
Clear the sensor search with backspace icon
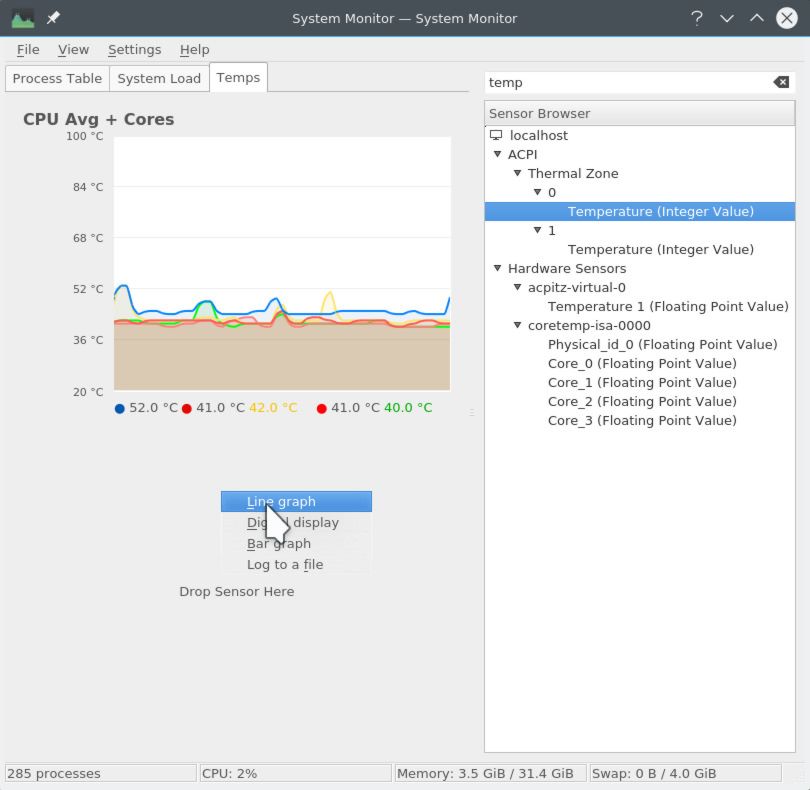point(781,82)
